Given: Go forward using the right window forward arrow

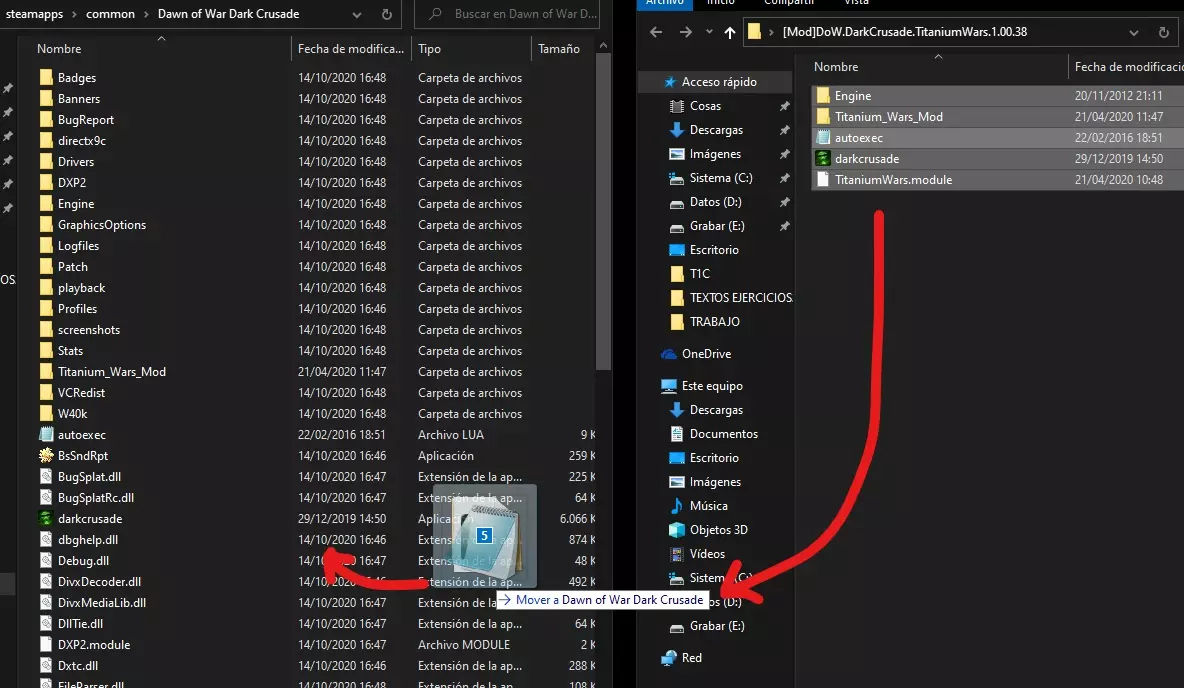Looking at the screenshot, I should coord(685,32).
